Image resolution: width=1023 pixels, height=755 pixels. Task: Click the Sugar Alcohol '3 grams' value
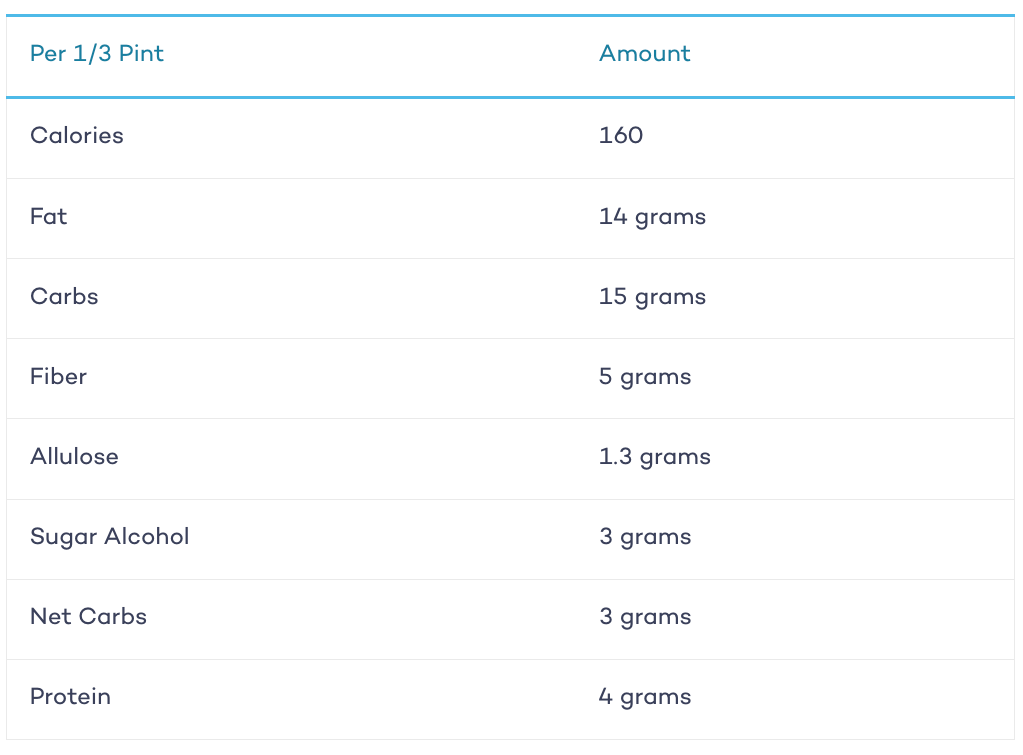coord(645,538)
